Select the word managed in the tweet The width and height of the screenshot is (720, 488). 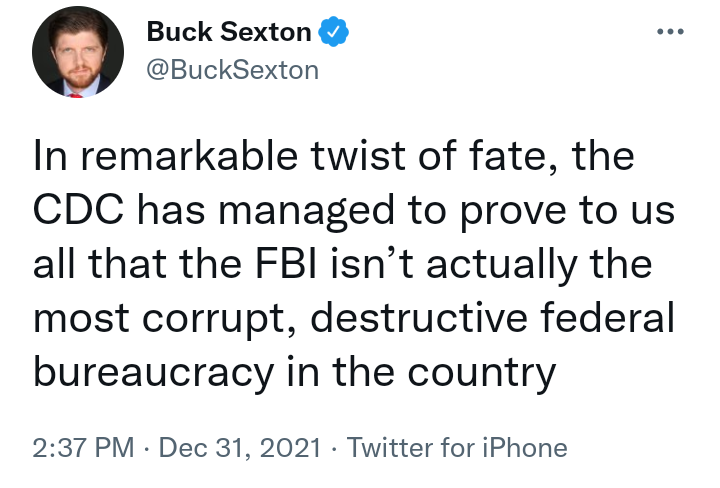click(307, 211)
